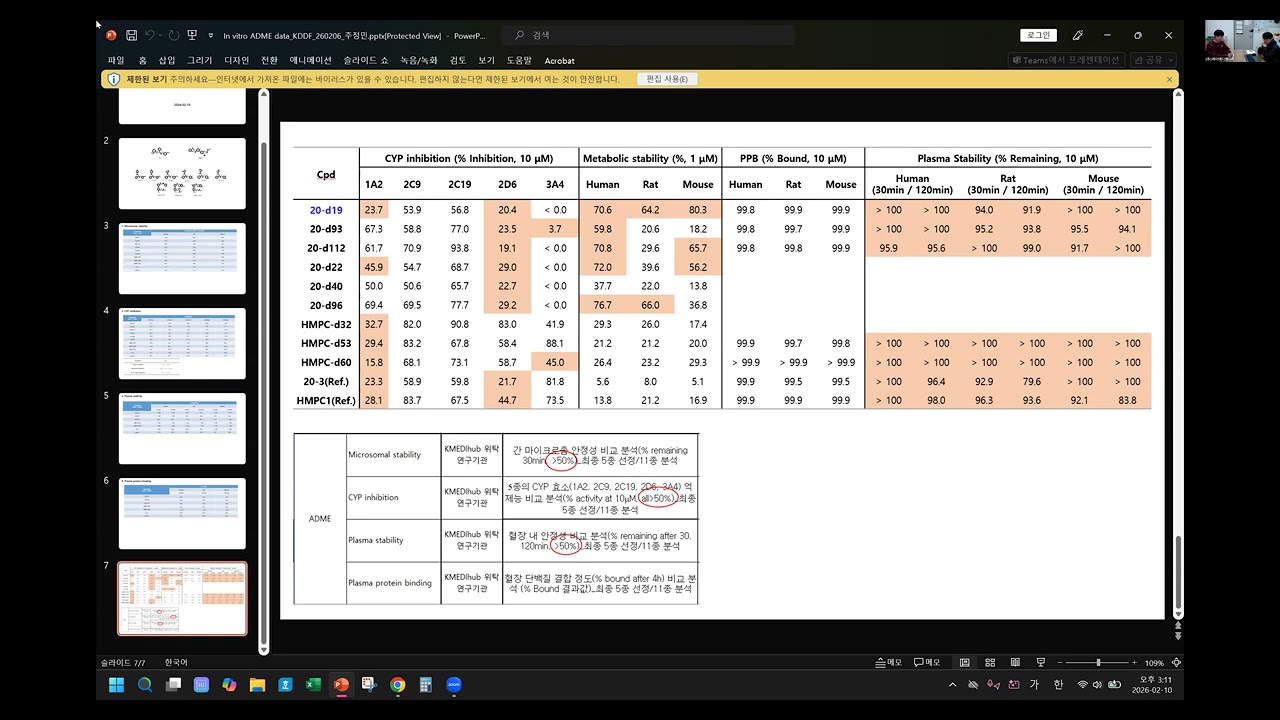Image resolution: width=1280 pixels, height=720 pixels.
Task: Open the Customize Quick Access Toolbar arrow
Action: click(211, 35)
